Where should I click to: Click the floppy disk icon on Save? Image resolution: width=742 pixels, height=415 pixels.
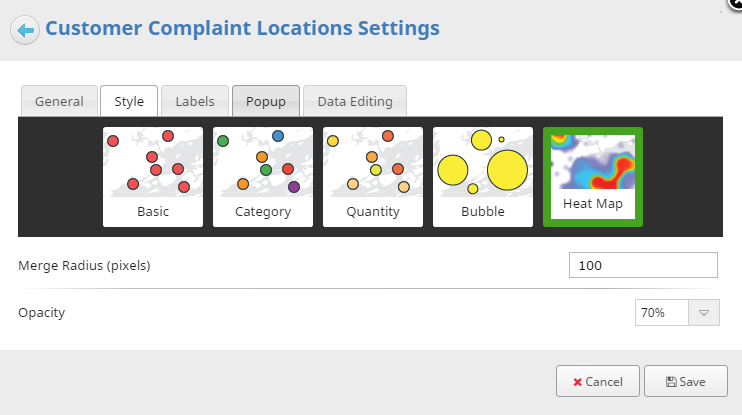coord(671,382)
